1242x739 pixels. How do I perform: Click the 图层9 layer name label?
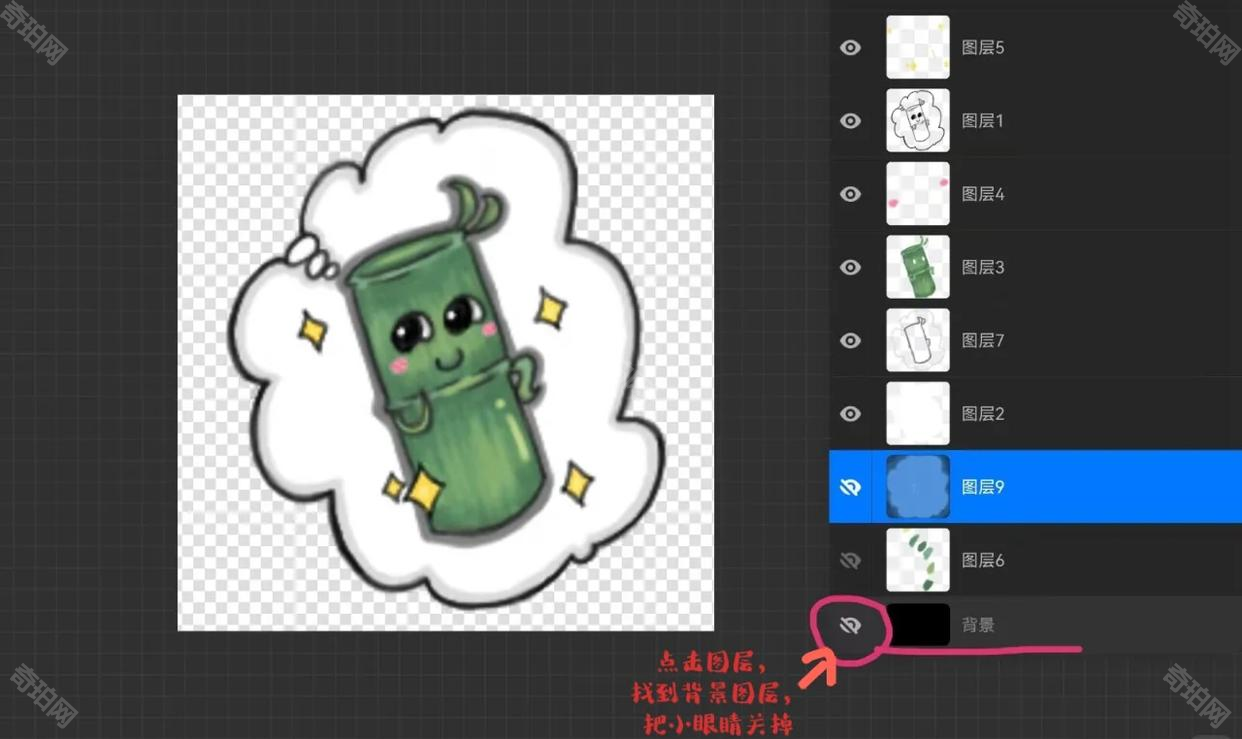(983, 487)
